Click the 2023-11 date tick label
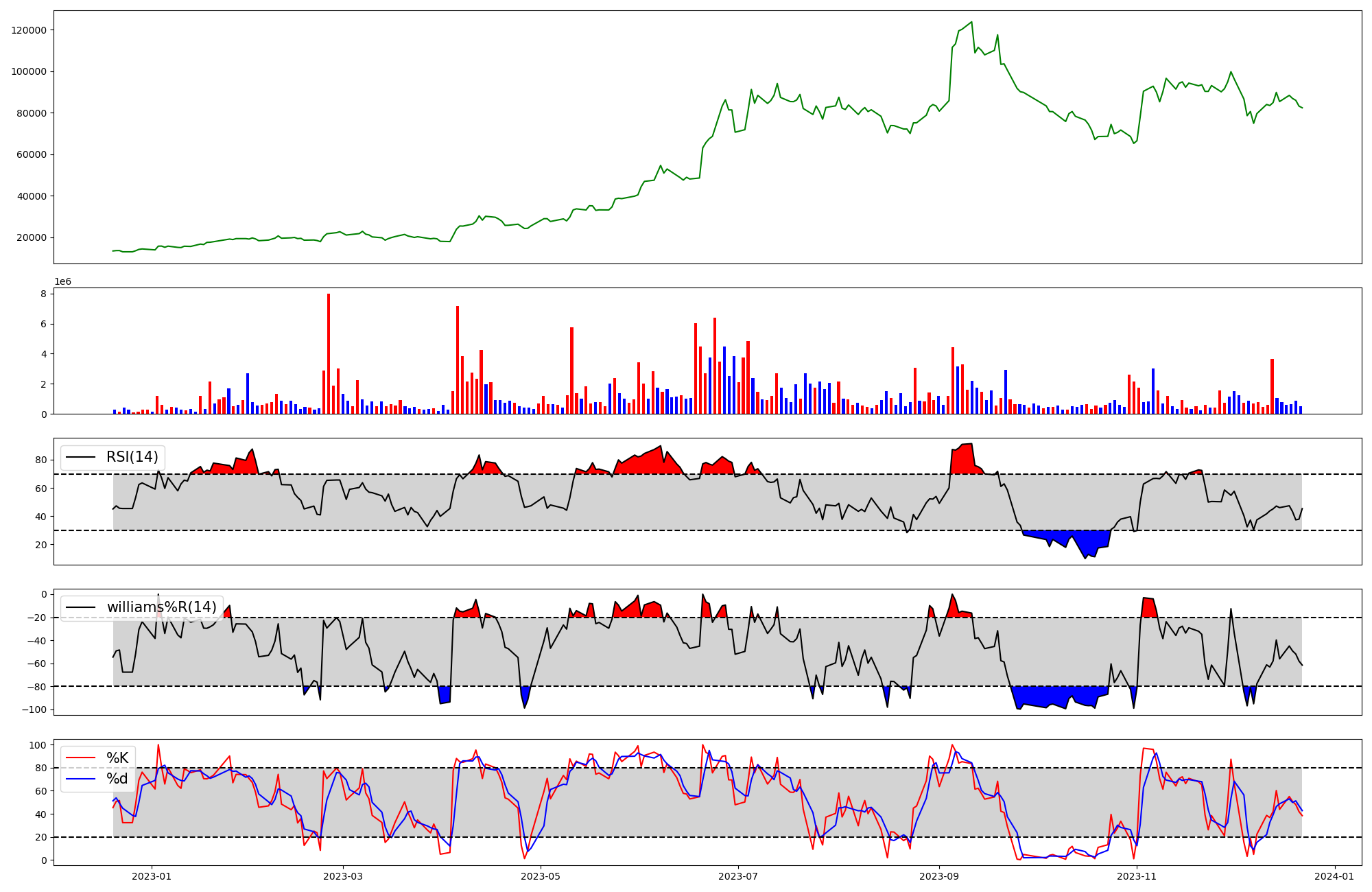1372x892 pixels. click(1137, 876)
